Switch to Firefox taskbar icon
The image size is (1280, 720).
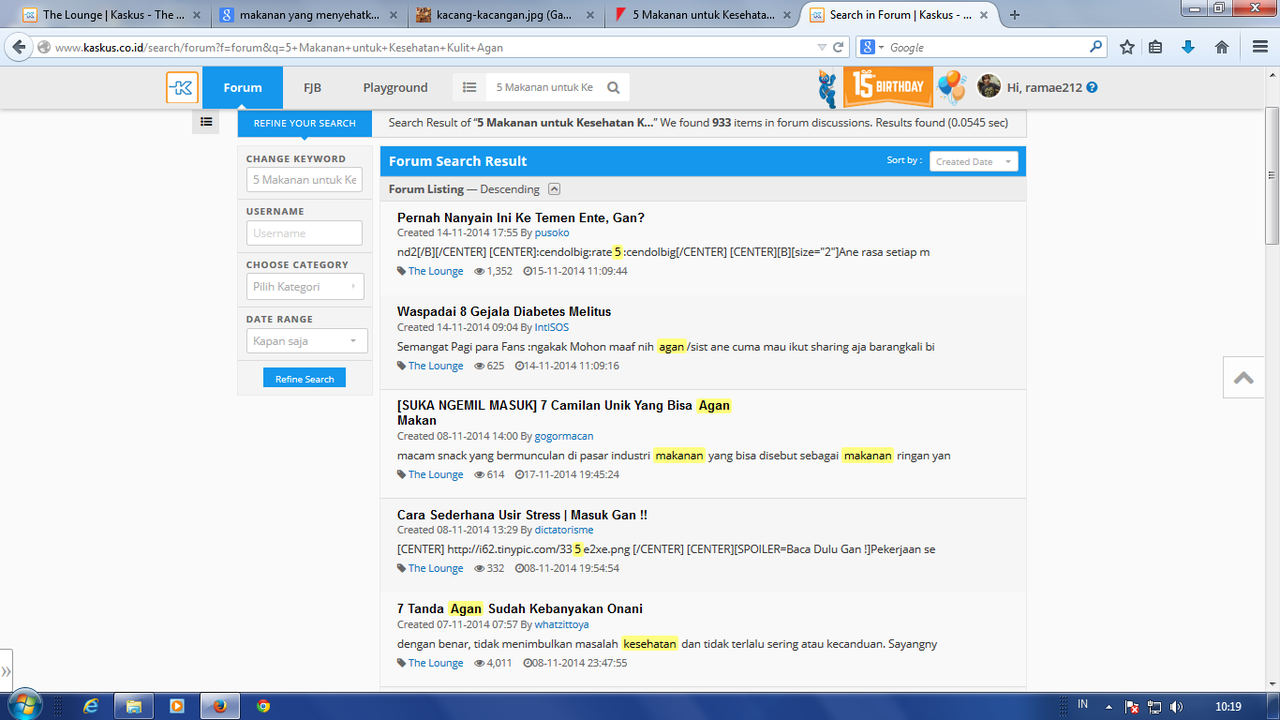click(x=219, y=705)
